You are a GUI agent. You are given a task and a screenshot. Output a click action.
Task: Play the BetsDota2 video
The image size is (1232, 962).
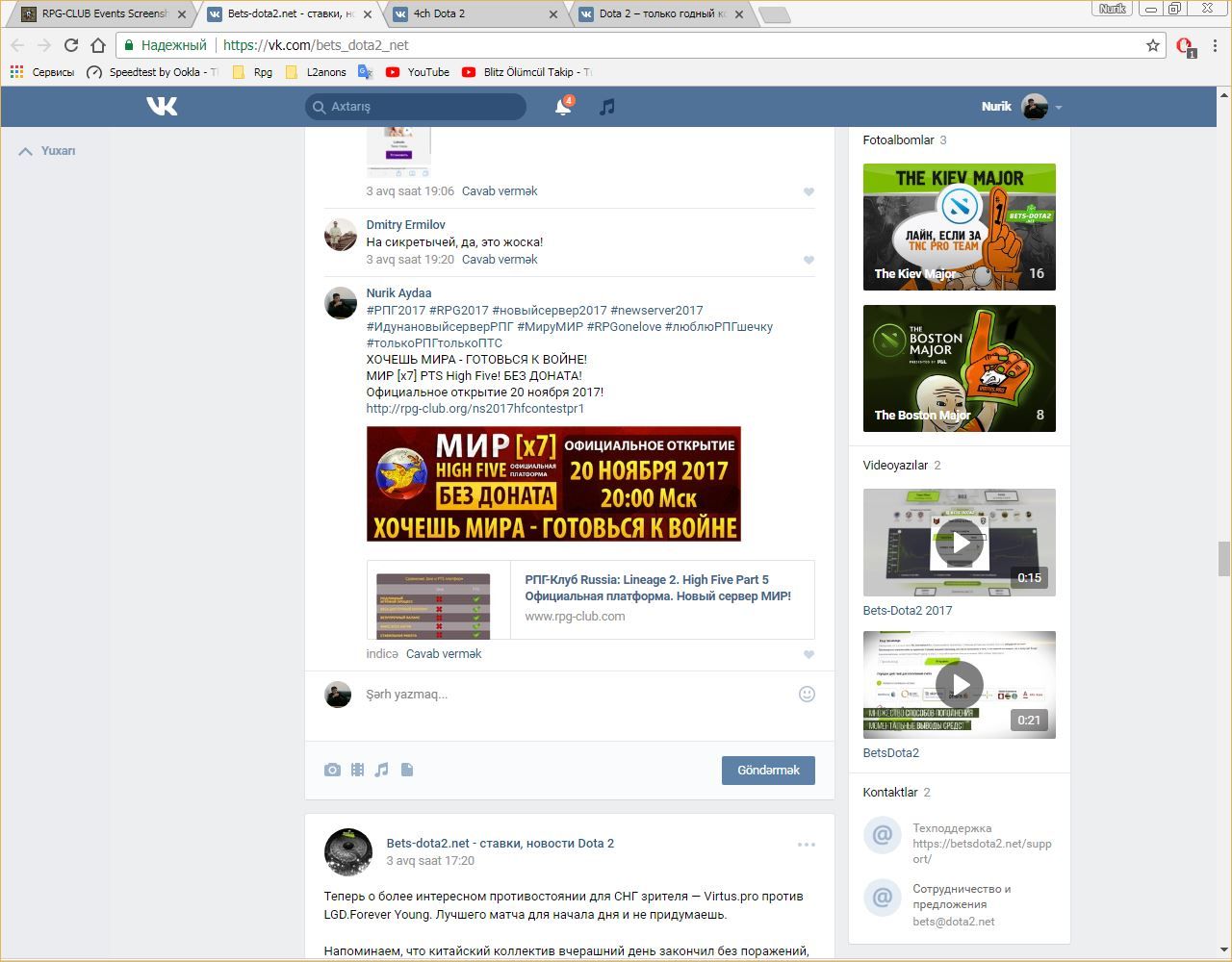959,685
